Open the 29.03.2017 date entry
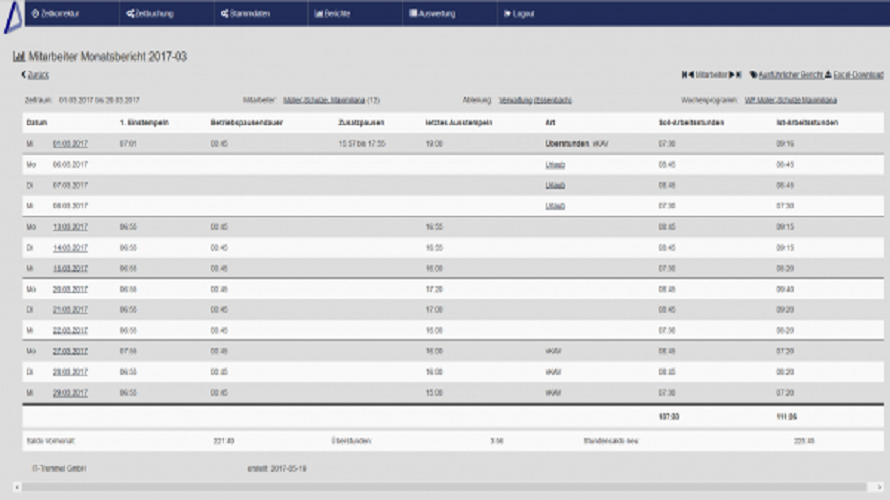The image size is (890, 500). pyautogui.click(x=70, y=393)
